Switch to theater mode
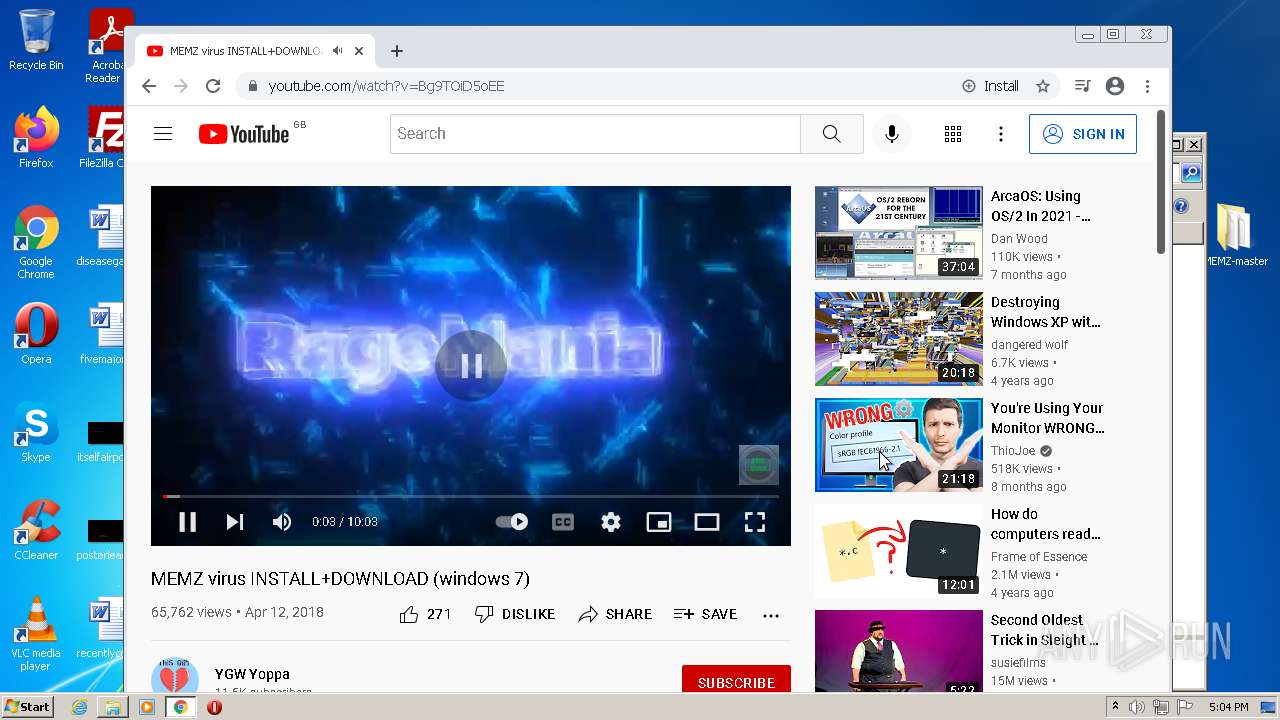Screen dimensions: 1280x720 707,521
